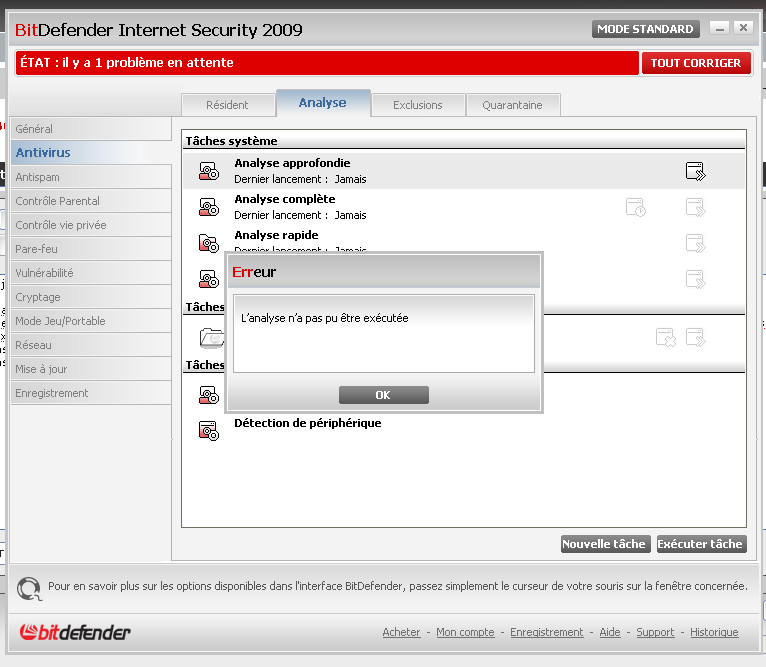Viewport: 766px width, 667px height.
Task: Dismiss the Erreur dialog with OK
Action: click(383, 395)
